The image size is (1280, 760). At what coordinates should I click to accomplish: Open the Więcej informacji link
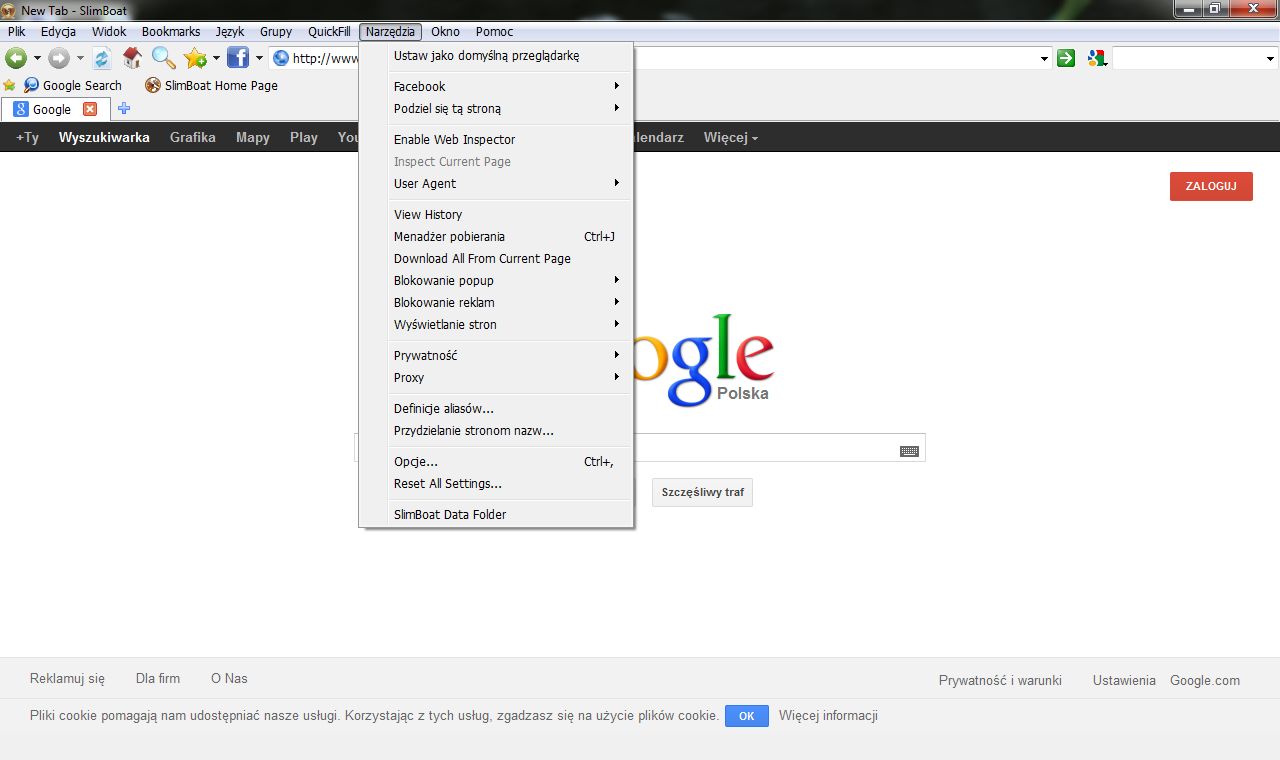828,716
